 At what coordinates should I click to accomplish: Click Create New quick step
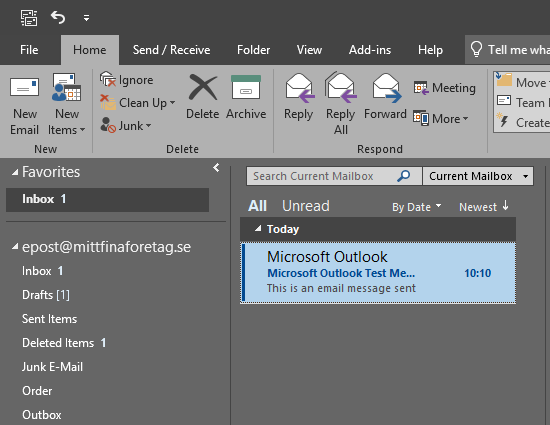click(523, 122)
